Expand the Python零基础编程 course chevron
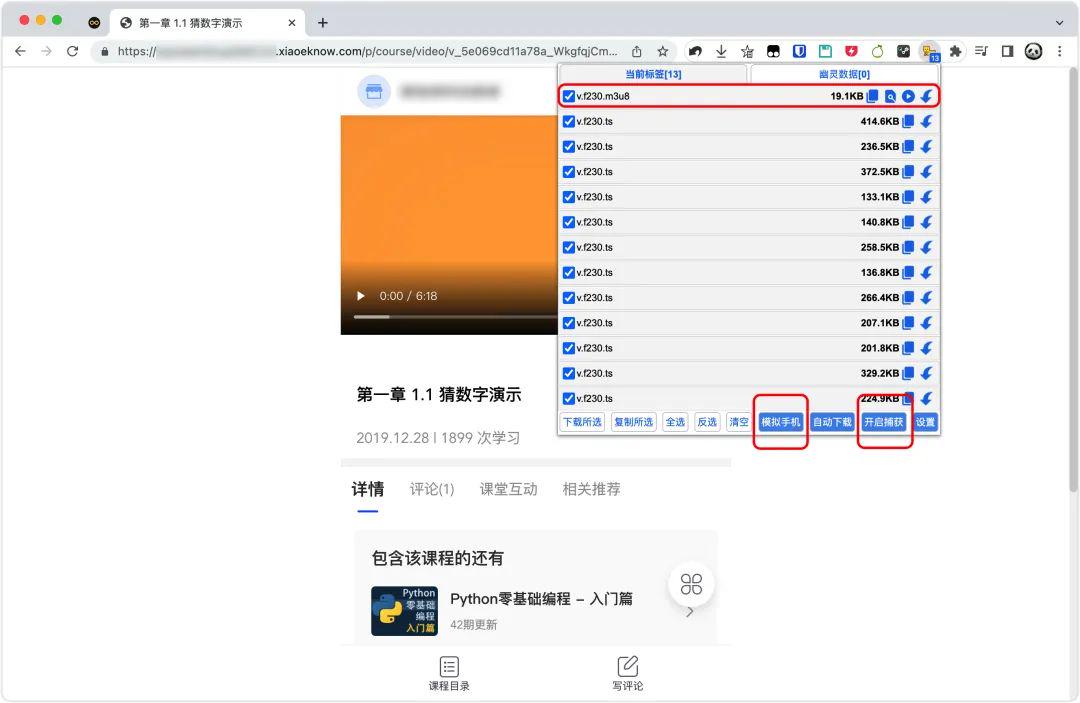 coord(690,611)
